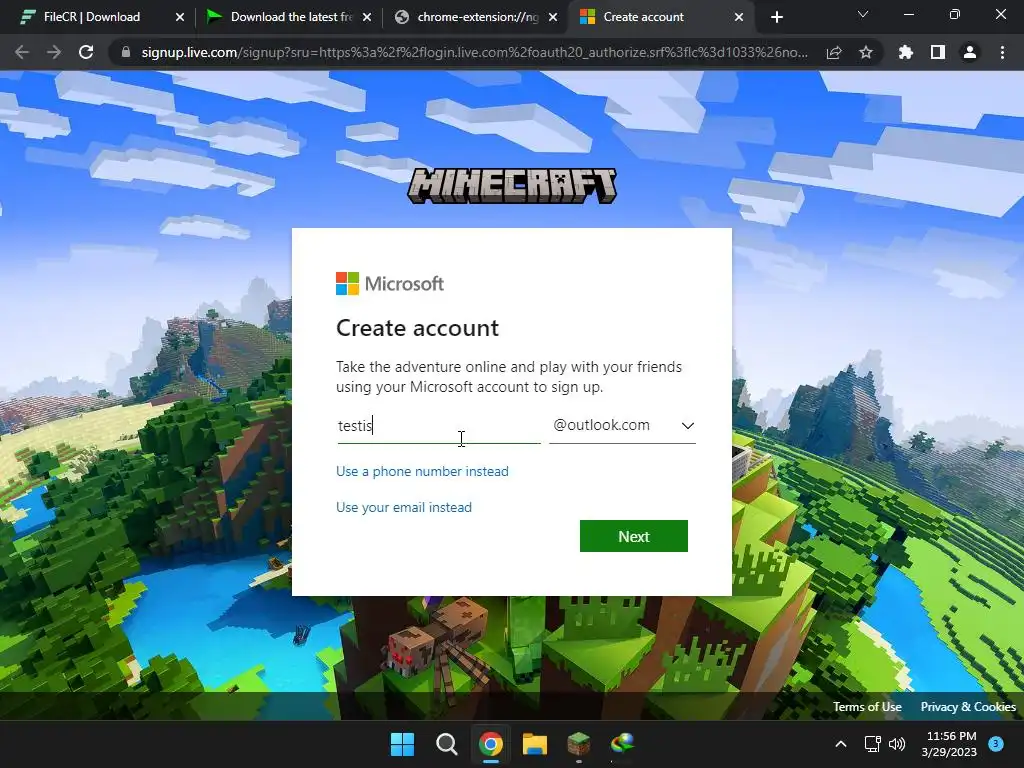Open the Chrome extensions puzzle menu
Screen dimensions: 1024x768
(x=906, y=52)
